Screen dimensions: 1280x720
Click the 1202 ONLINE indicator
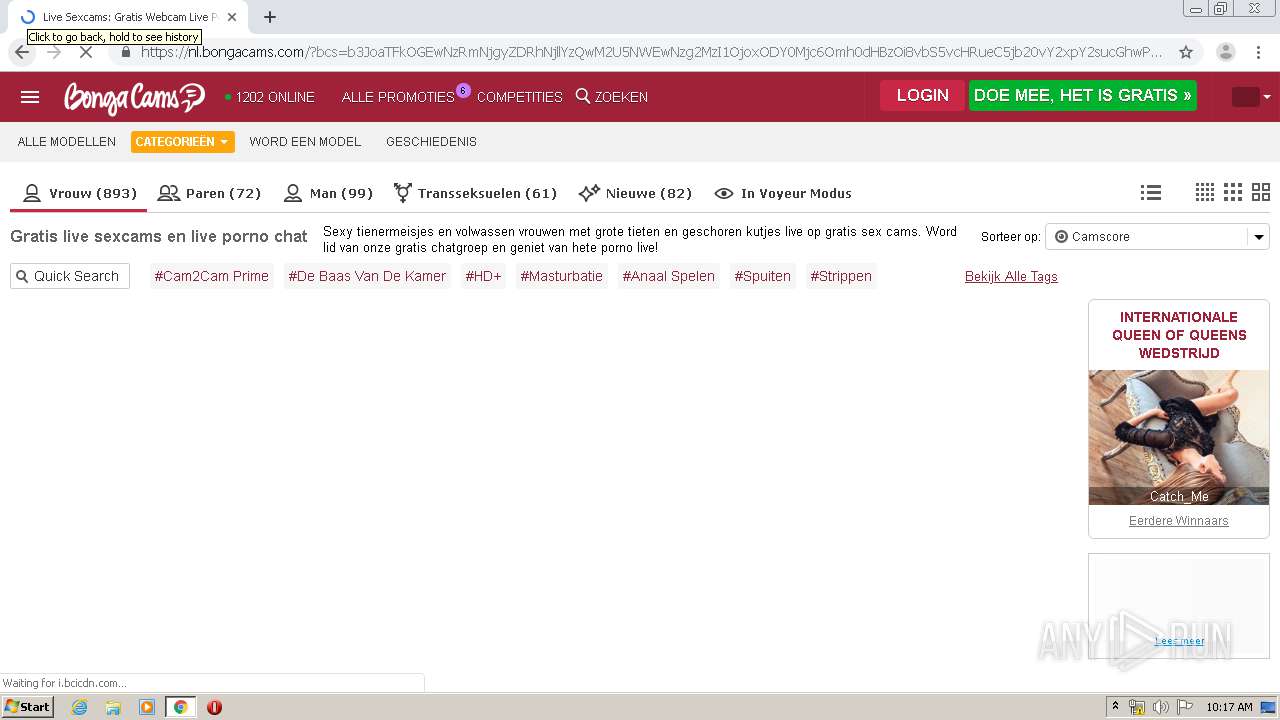click(x=270, y=97)
